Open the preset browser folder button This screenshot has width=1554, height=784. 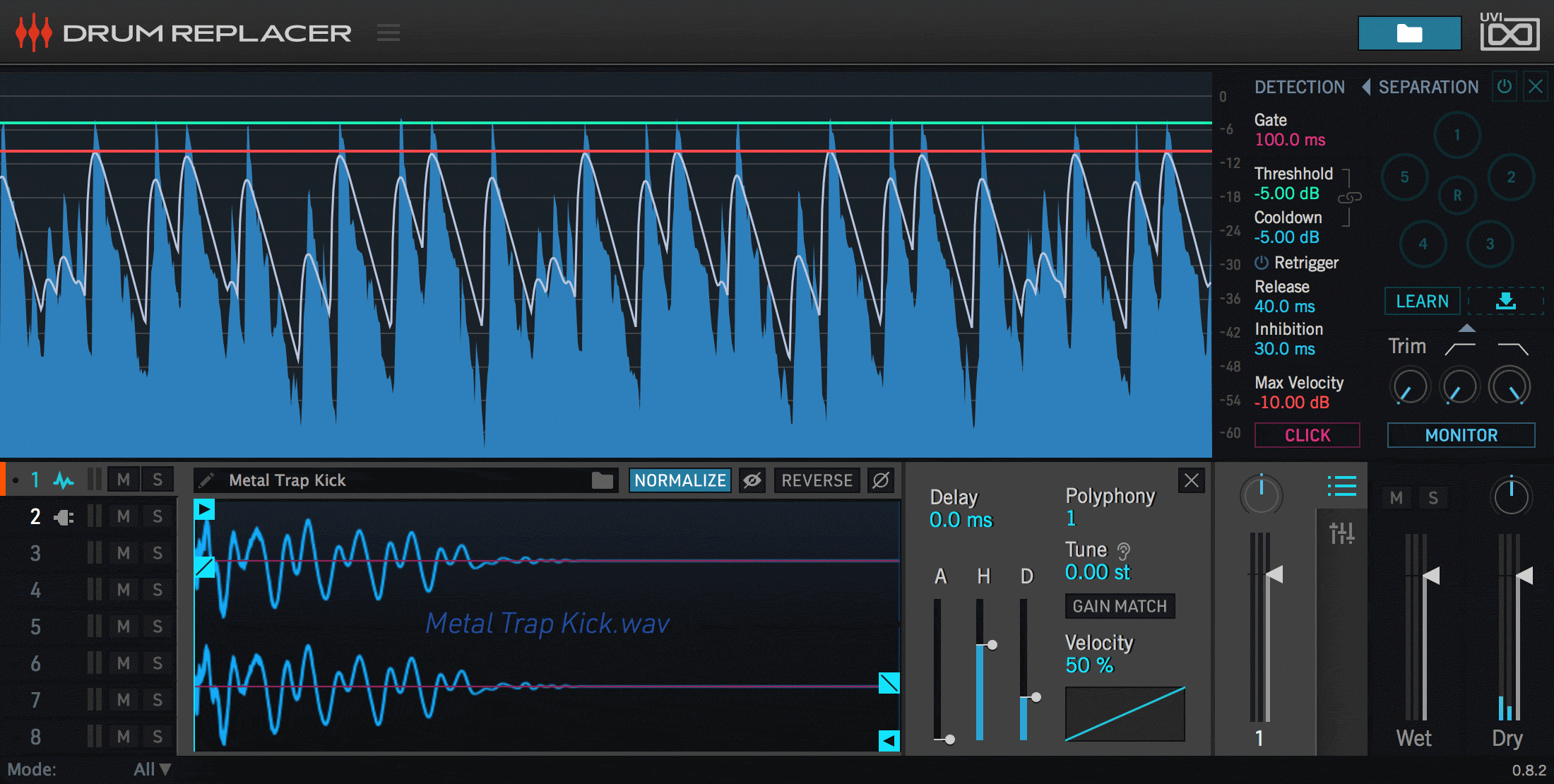pos(1409,33)
